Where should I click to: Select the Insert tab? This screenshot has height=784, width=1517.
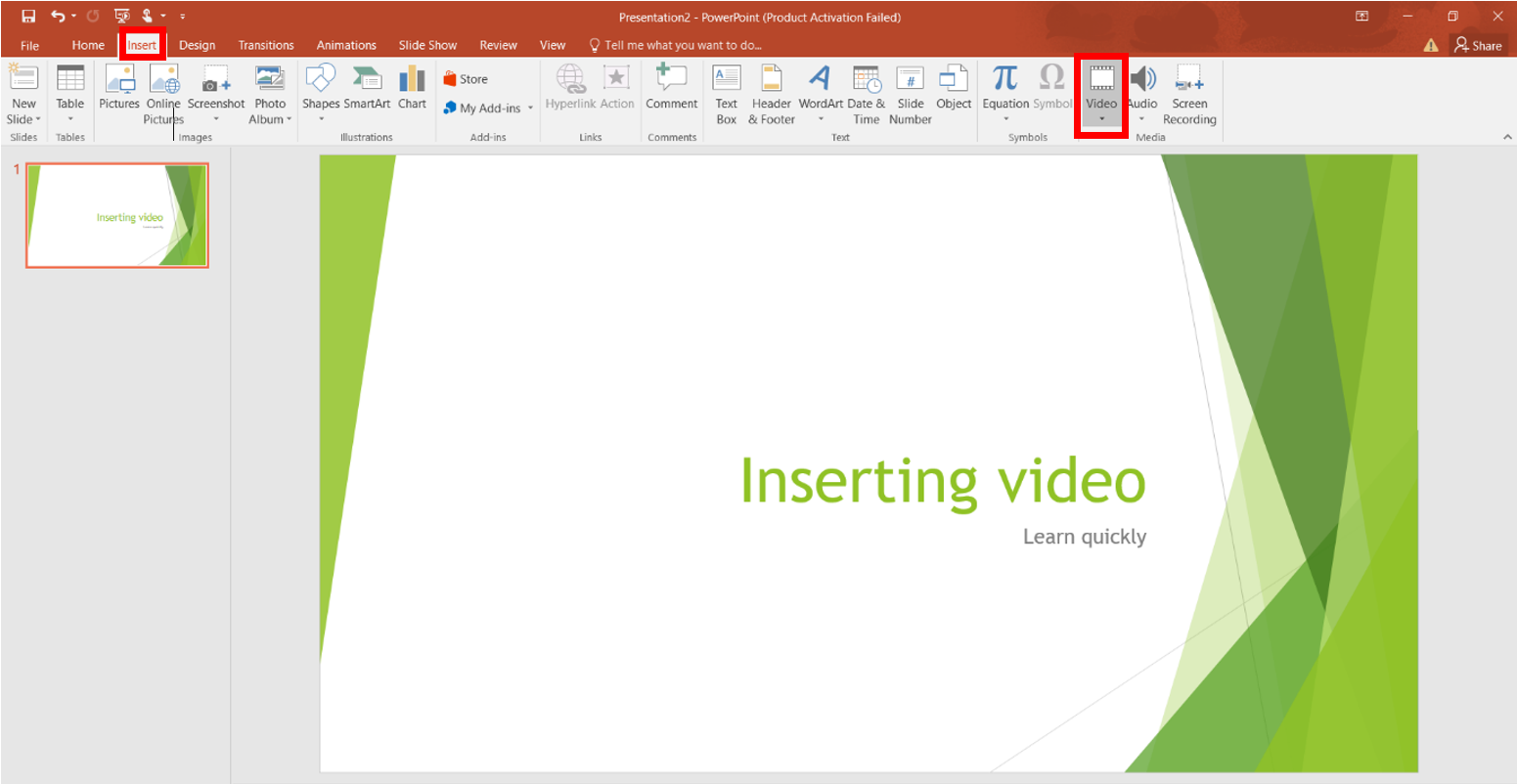coord(142,45)
